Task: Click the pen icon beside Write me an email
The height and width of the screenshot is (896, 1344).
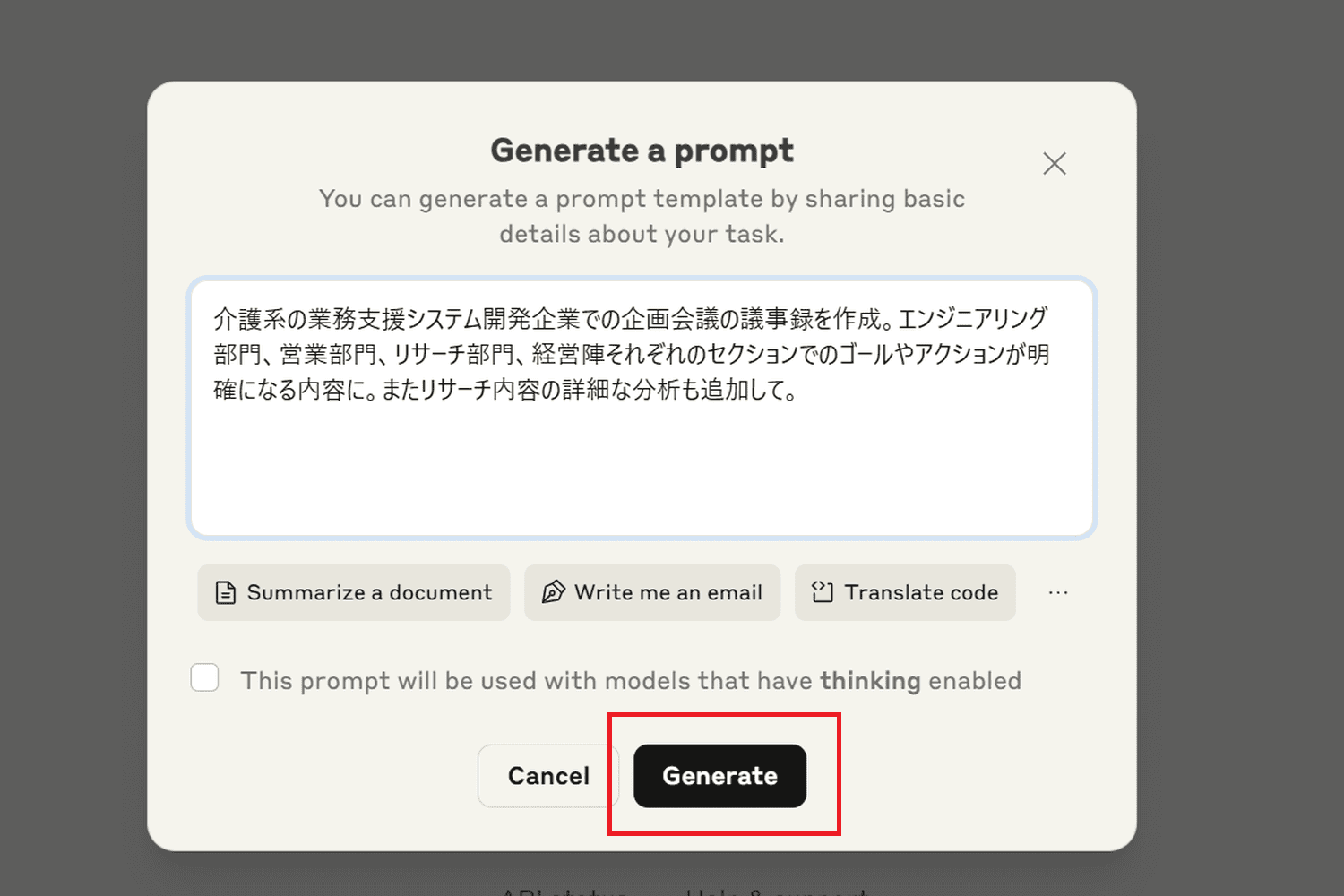Action: pyautogui.click(x=554, y=592)
